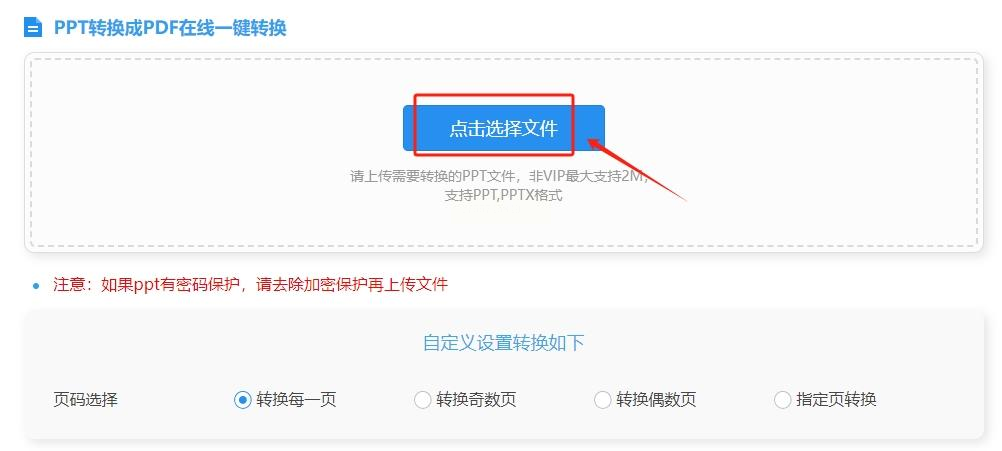The width and height of the screenshot is (1002, 451).
Task: Click the red password protection notice text
Action: pyautogui.click(x=250, y=284)
